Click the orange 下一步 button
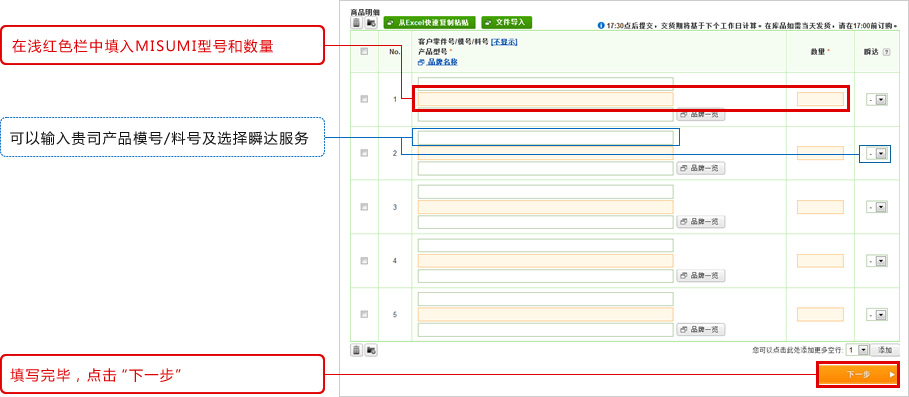 point(859,375)
